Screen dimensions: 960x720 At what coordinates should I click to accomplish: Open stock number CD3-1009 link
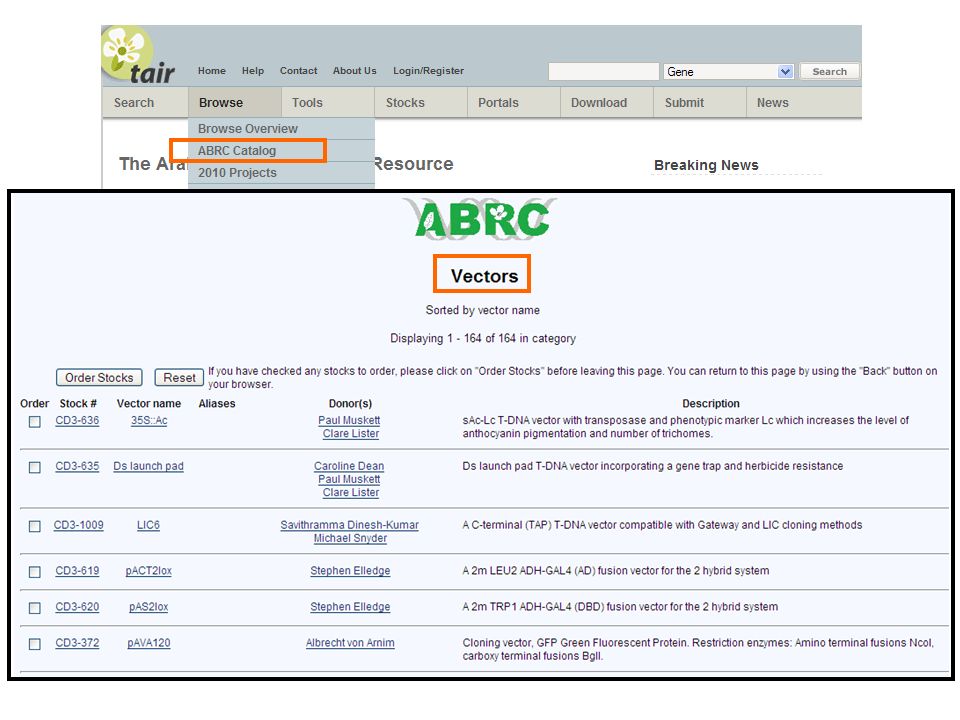click(78, 525)
